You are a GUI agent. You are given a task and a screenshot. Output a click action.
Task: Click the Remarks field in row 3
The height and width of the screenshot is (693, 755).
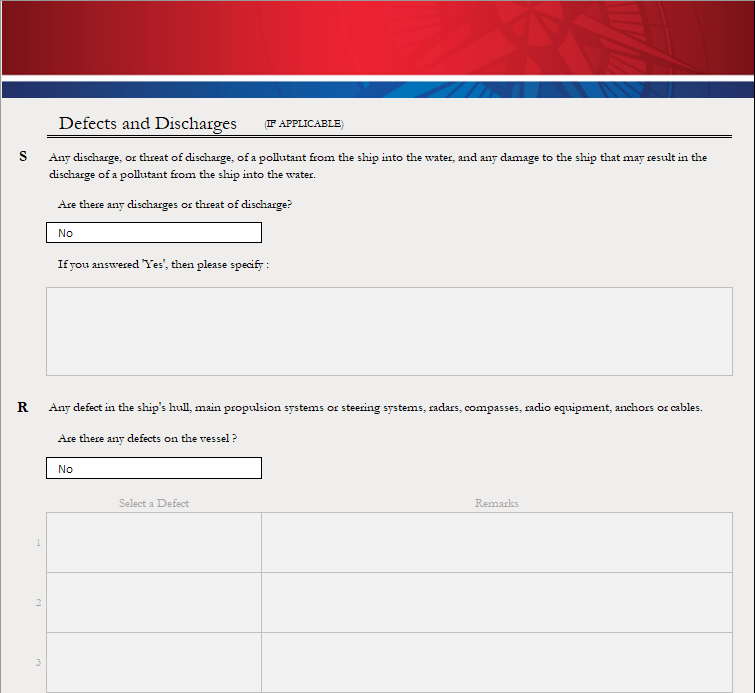point(496,662)
